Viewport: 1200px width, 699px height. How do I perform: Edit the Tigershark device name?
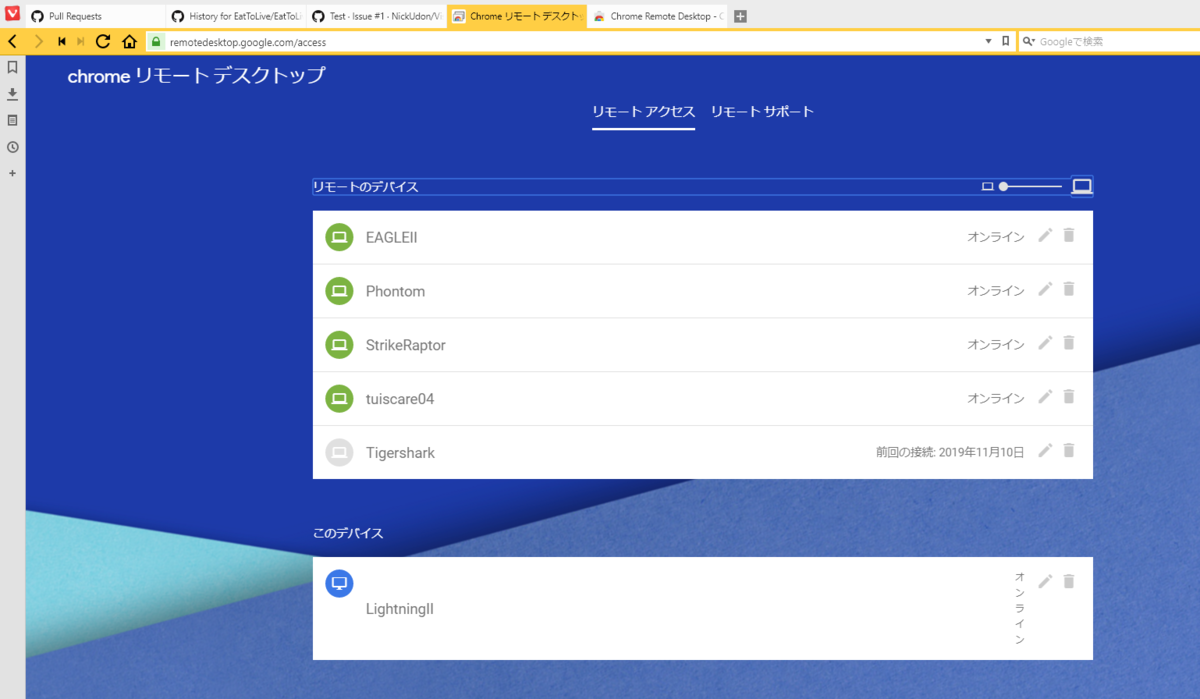pos(1045,451)
